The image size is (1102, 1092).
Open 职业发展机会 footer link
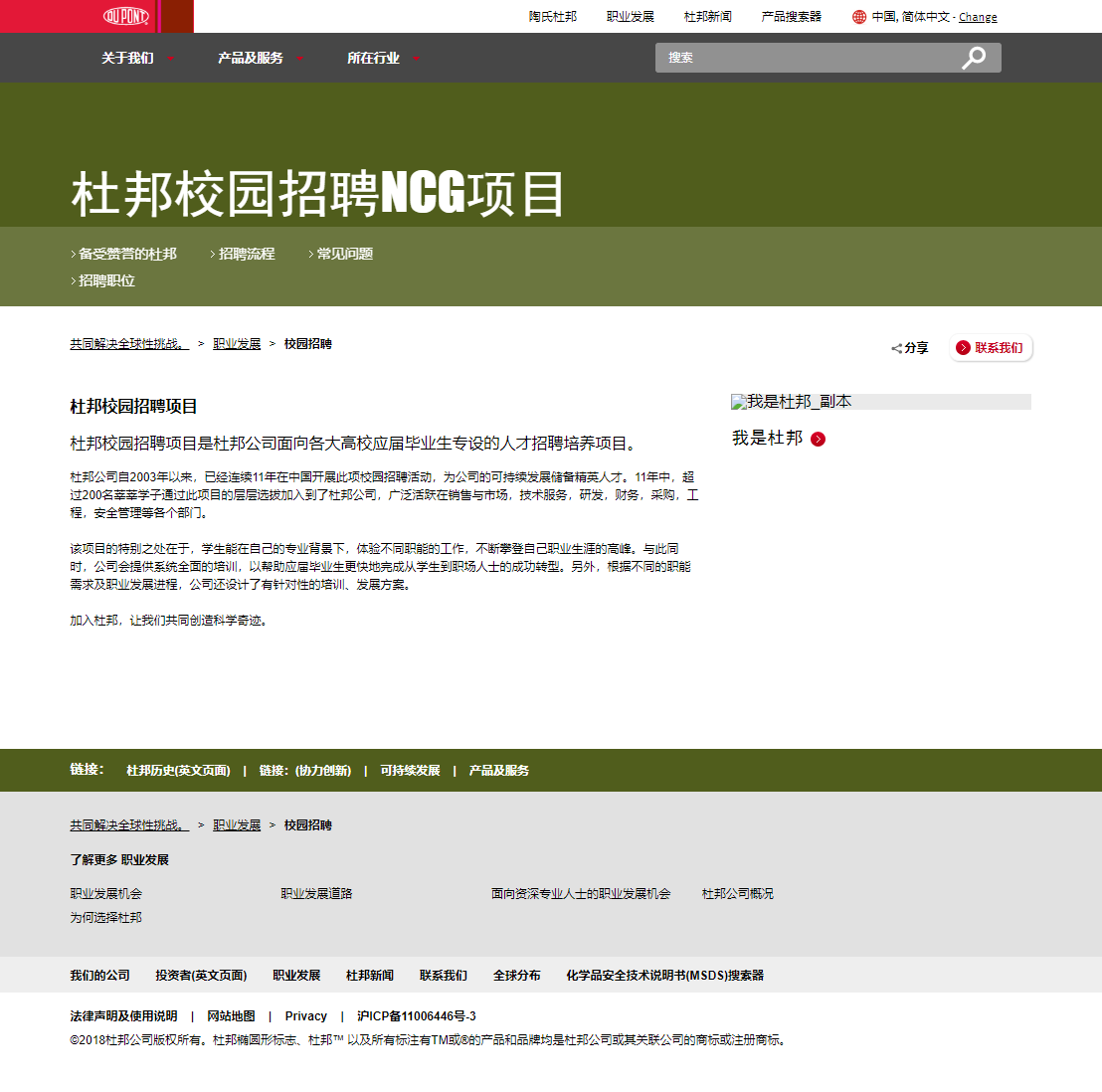(x=106, y=894)
